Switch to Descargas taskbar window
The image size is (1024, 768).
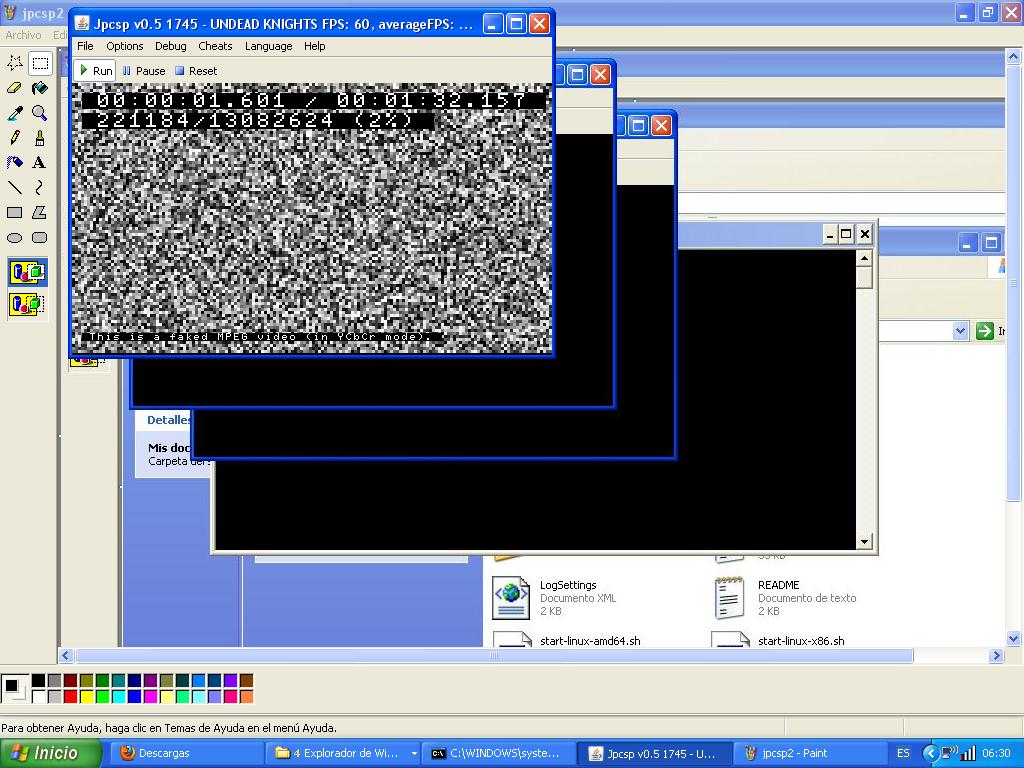[x=186, y=753]
